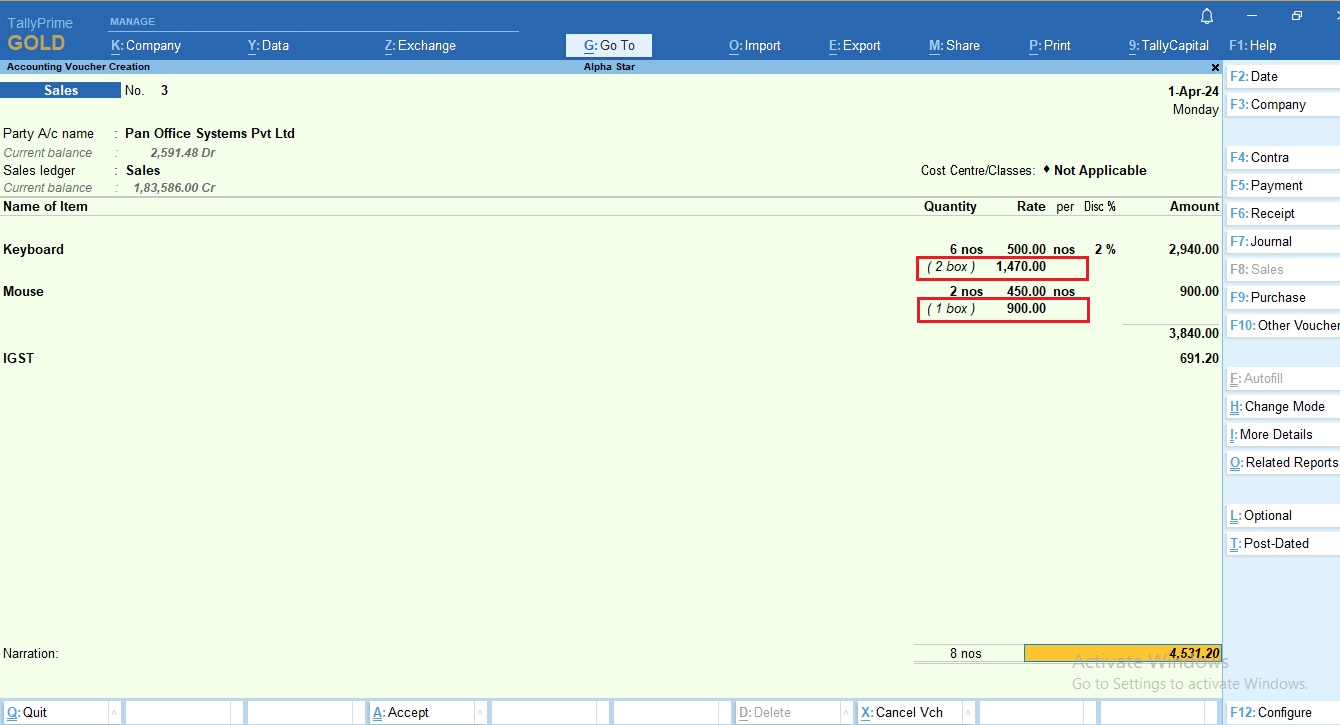Expand O Related Reports list
1340x725 pixels.
click(x=1284, y=462)
